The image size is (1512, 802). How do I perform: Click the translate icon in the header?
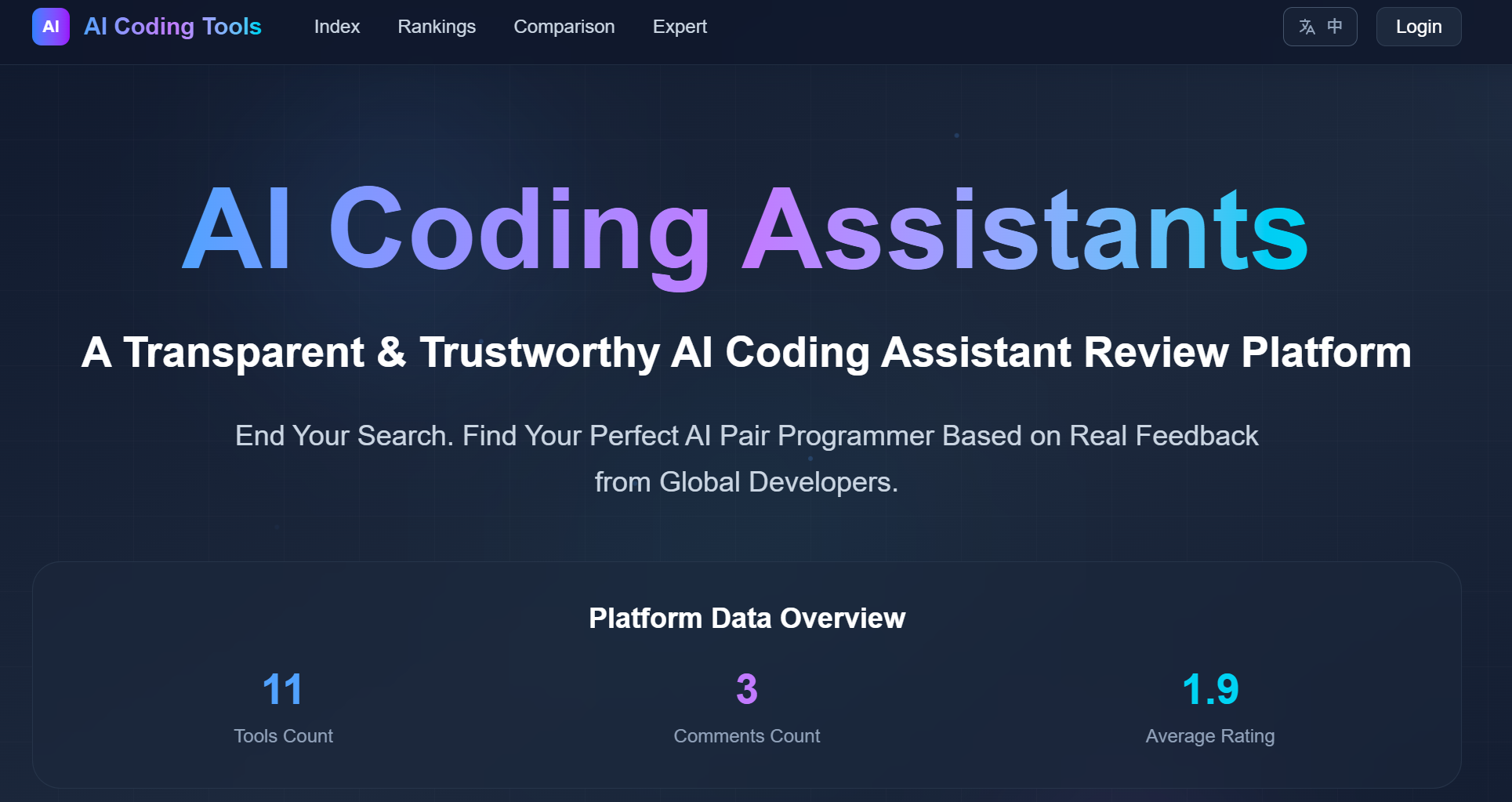1307,27
